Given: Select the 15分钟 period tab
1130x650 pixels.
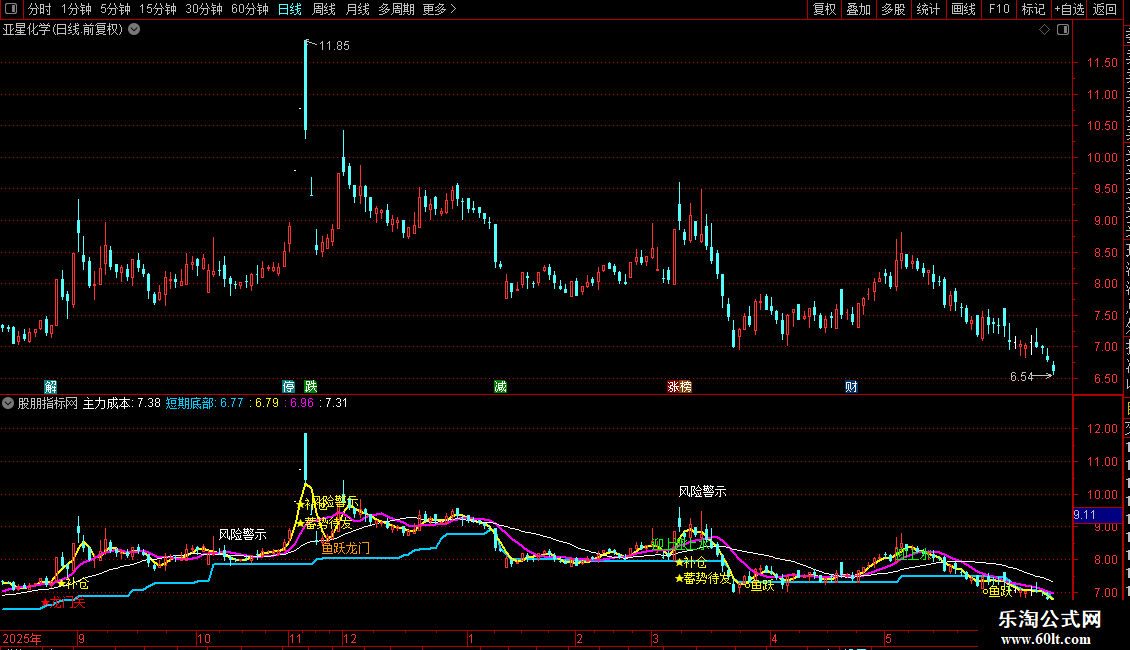Looking at the screenshot, I should [158, 9].
